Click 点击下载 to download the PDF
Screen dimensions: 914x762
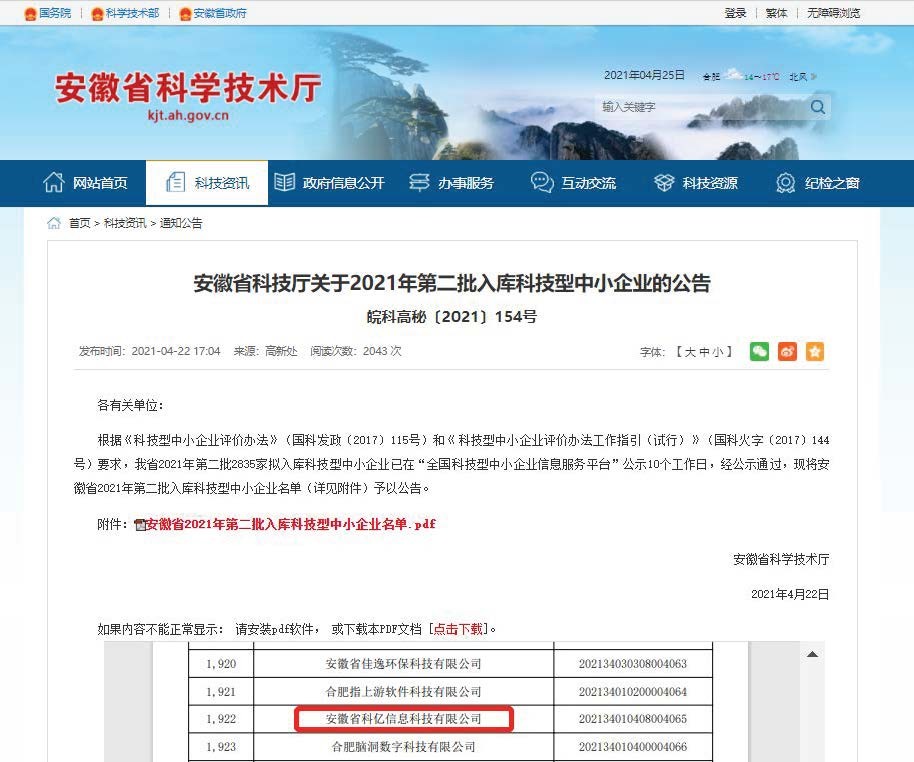[x=459, y=629]
